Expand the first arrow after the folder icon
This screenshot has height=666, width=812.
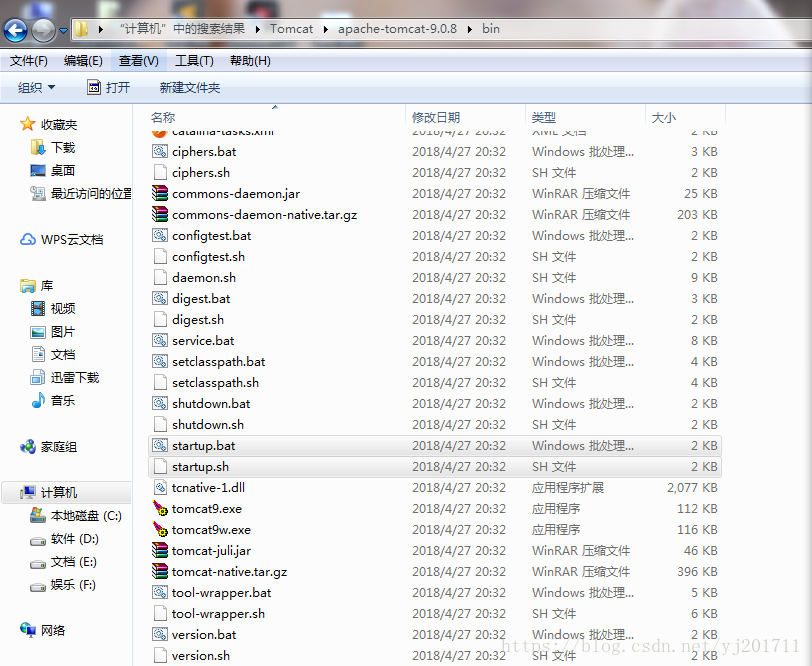100,30
